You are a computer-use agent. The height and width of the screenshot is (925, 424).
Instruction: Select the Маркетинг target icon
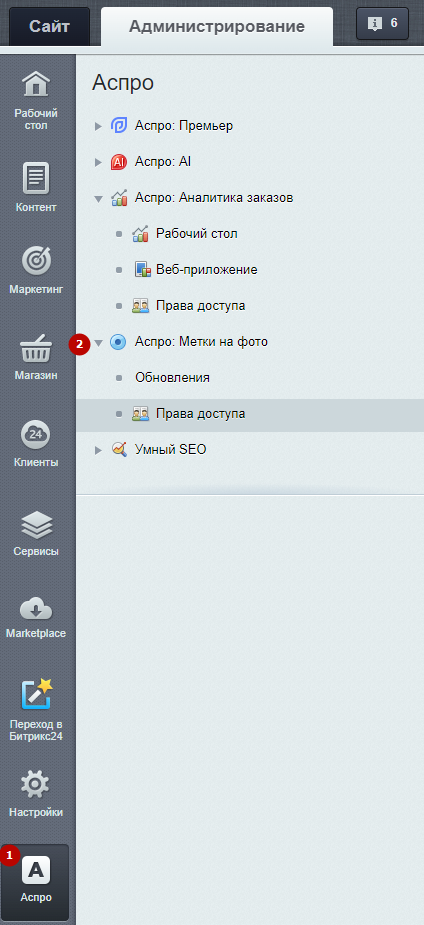36,261
